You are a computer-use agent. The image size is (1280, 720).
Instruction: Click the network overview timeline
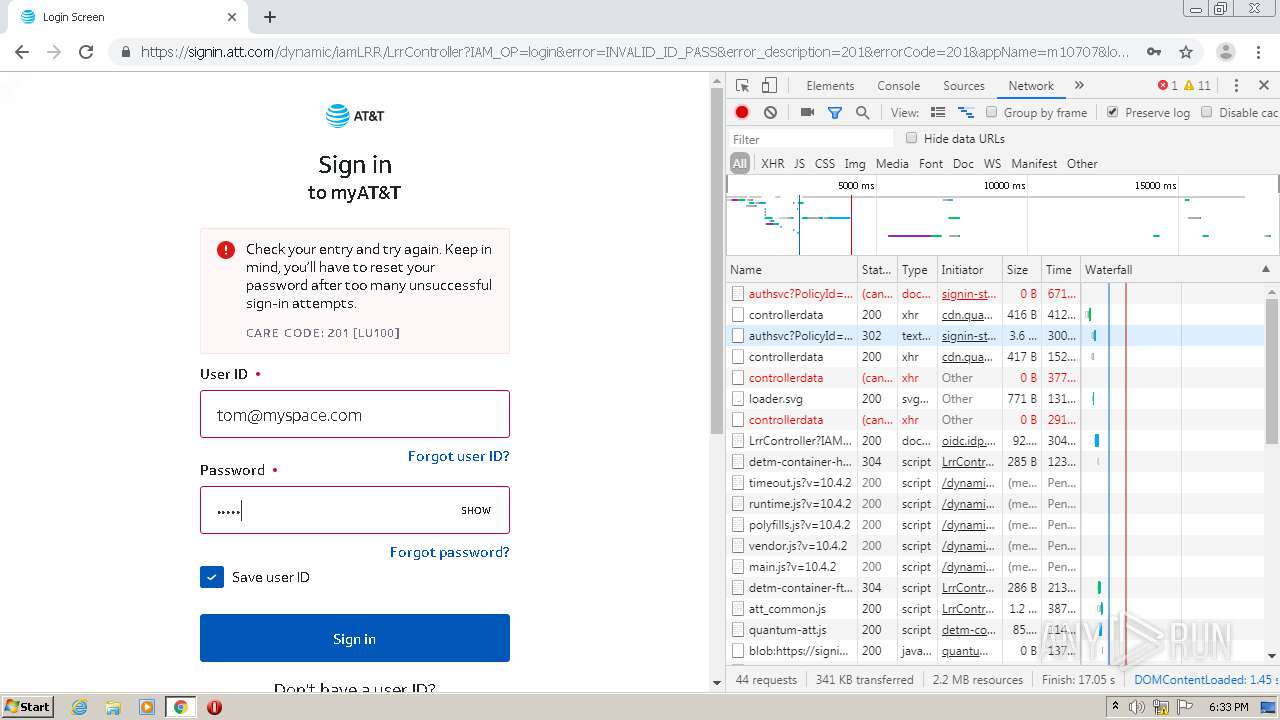[x=1002, y=216]
